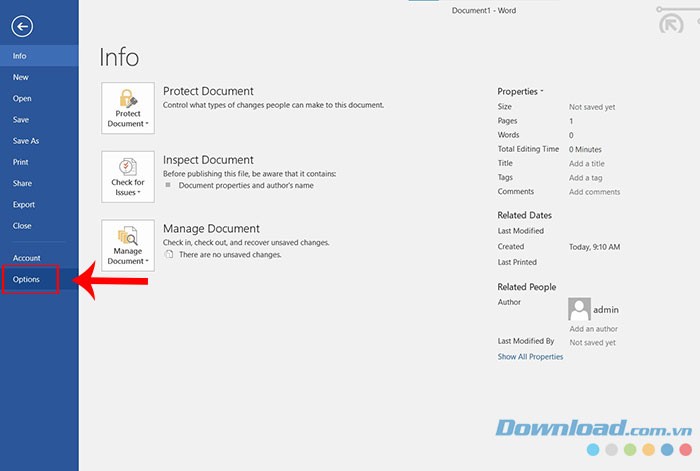Click the Add a title field

click(587, 163)
